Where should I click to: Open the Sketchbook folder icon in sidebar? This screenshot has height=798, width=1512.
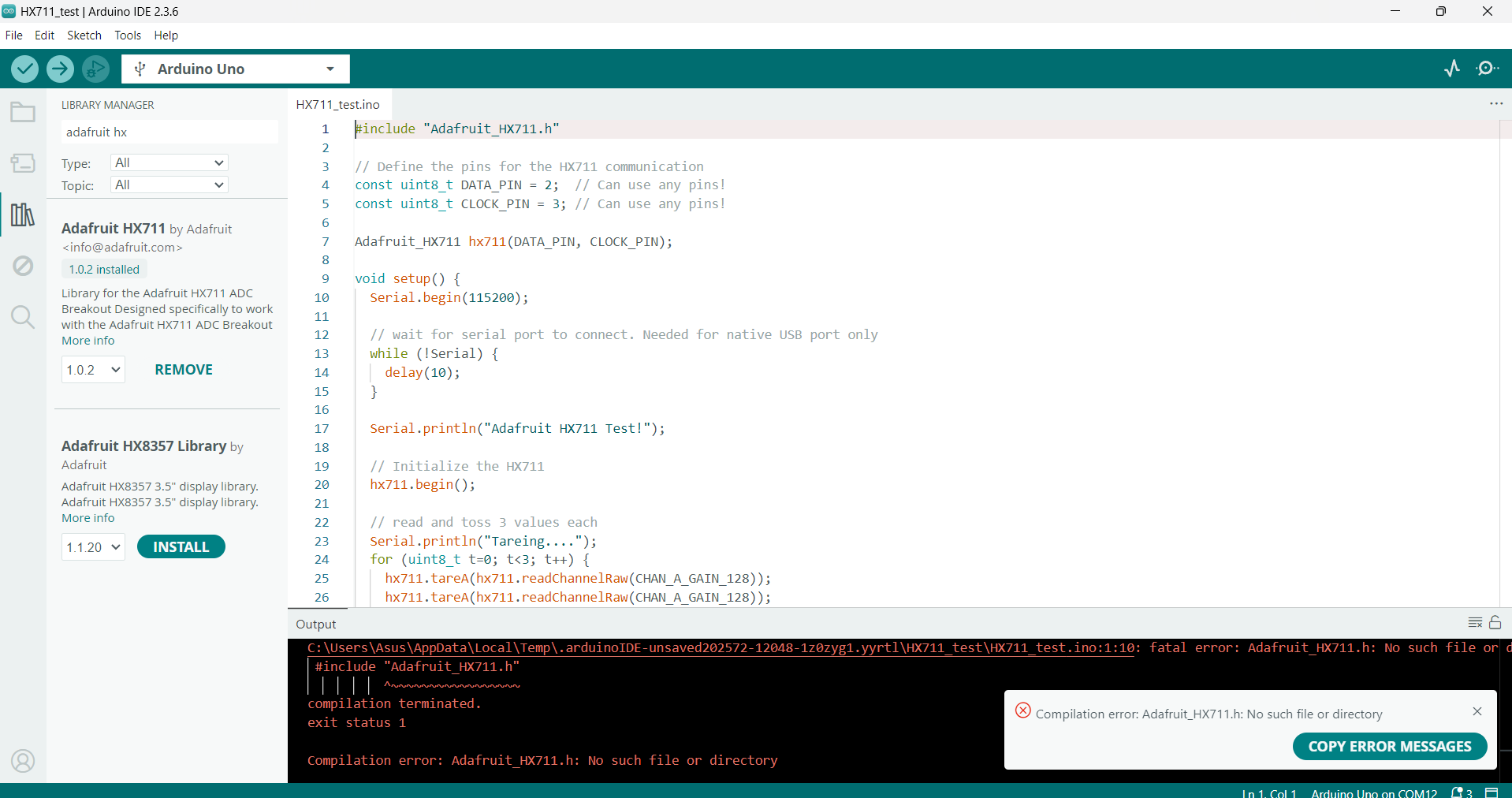(22, 112)
